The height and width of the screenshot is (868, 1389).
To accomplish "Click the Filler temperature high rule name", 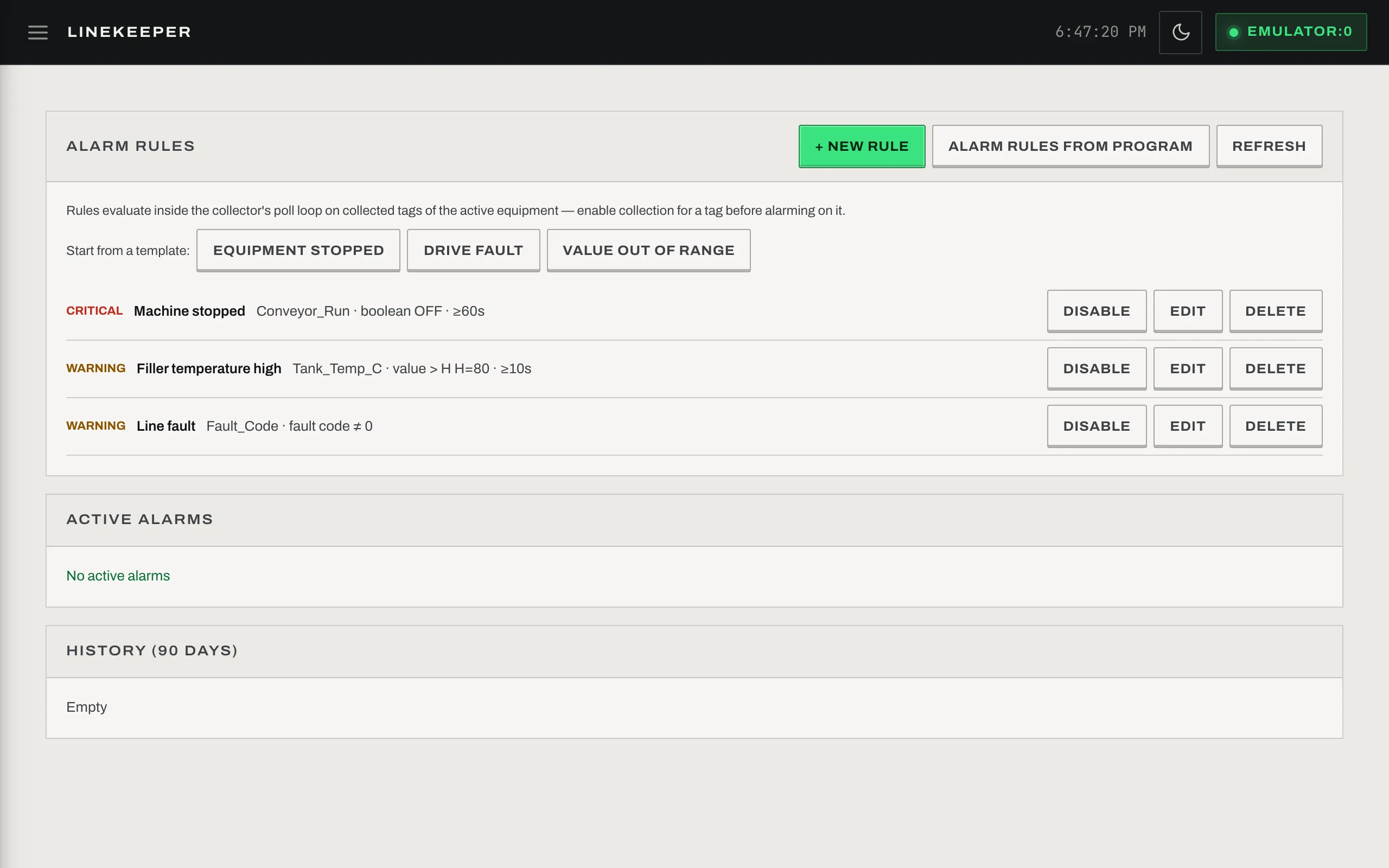I will pos(209,368).
